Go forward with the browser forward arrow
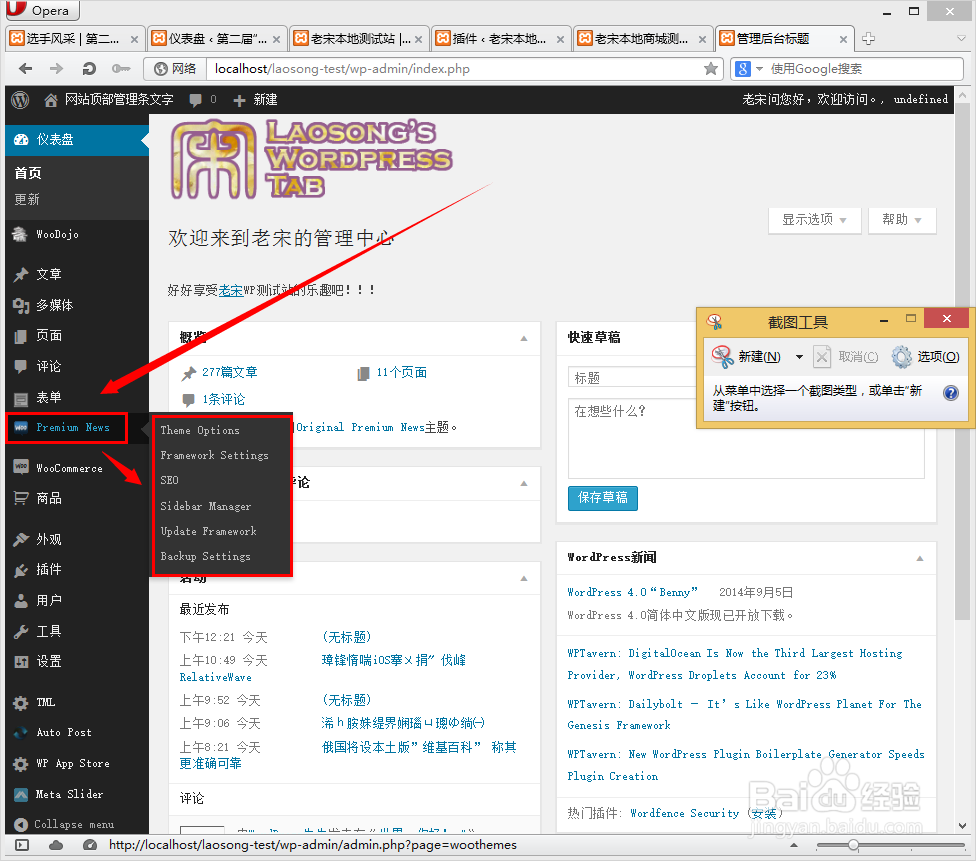Screen dimensions: 976x861 point(57,68)
